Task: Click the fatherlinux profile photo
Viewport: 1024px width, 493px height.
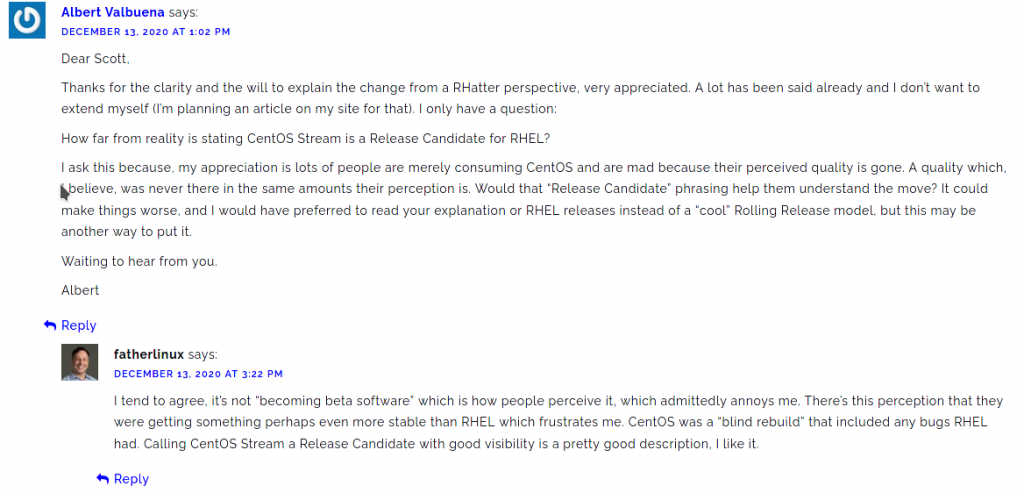Action: click(x=80, y=362)
